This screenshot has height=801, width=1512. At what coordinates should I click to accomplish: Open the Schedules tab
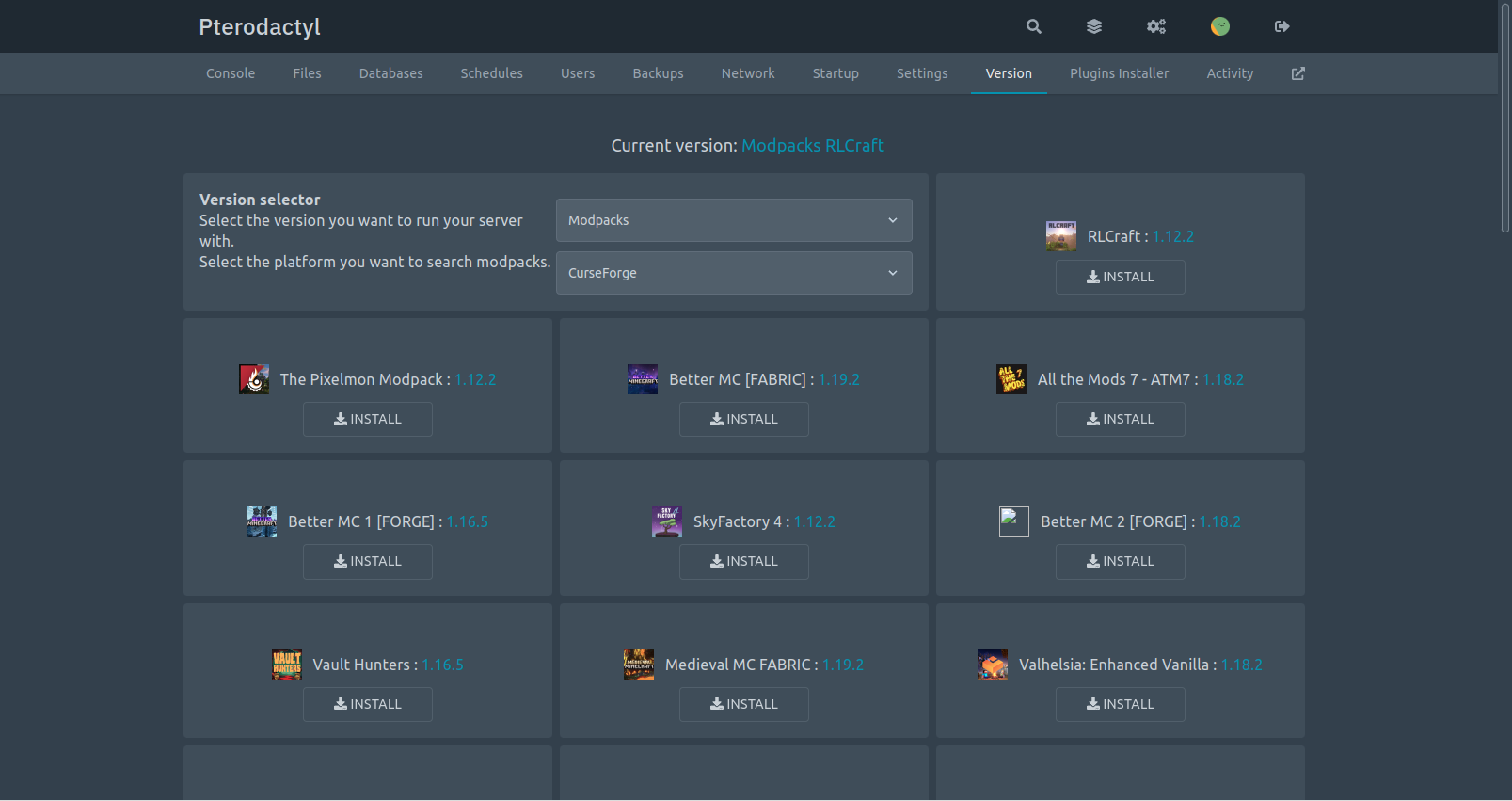pyautogui.click(x=491, y=73)
